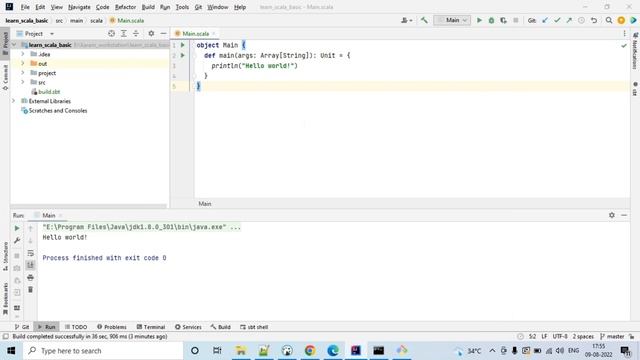640x360 pixels.
Task: Hide the Project panel with the minus icon
Action: pos(163,33)
